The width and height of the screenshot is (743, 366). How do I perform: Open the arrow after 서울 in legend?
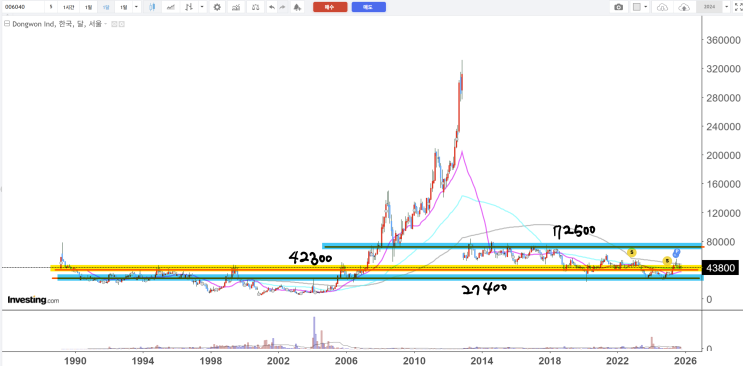(x=105, y=24)
